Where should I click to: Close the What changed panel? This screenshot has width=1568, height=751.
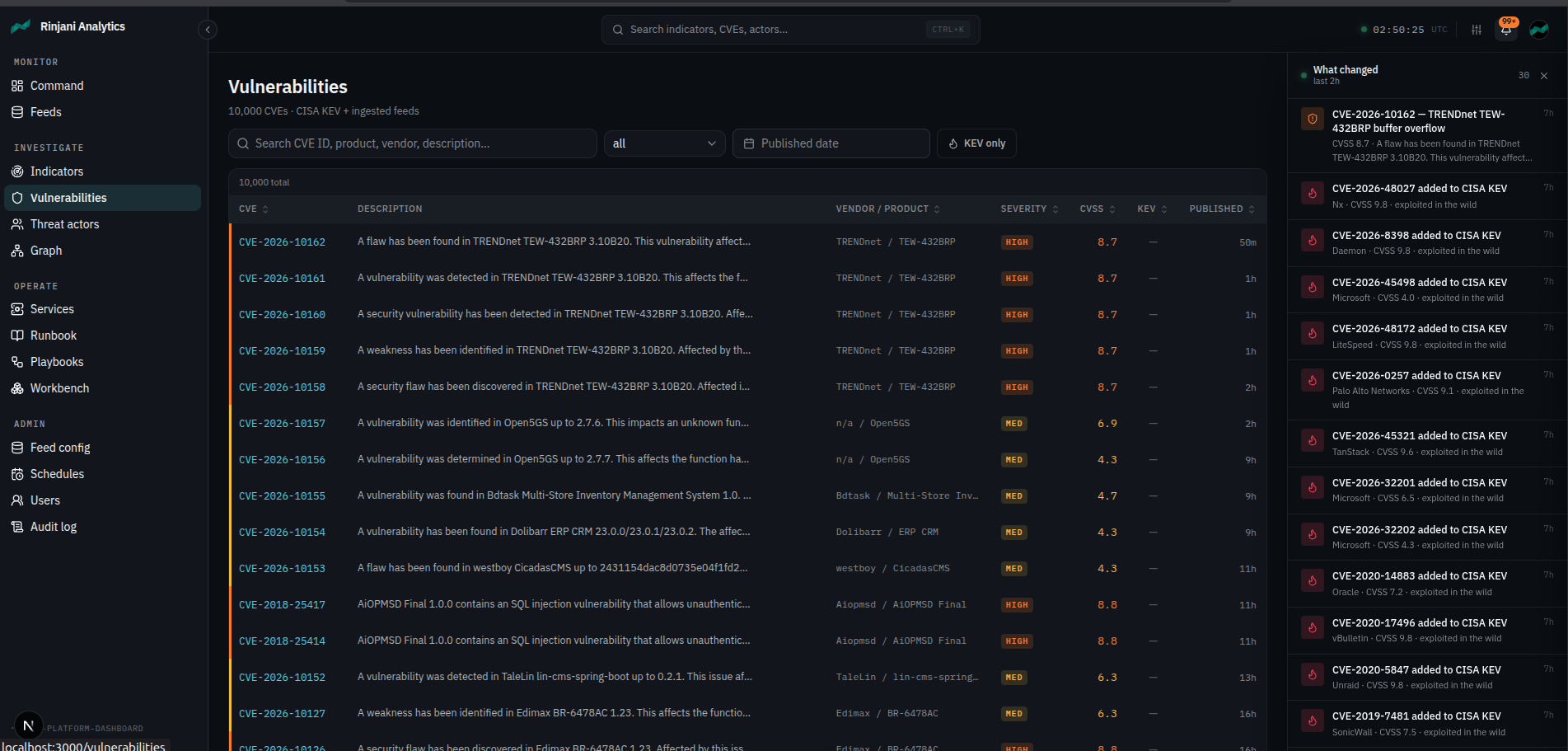(1544, 76)
